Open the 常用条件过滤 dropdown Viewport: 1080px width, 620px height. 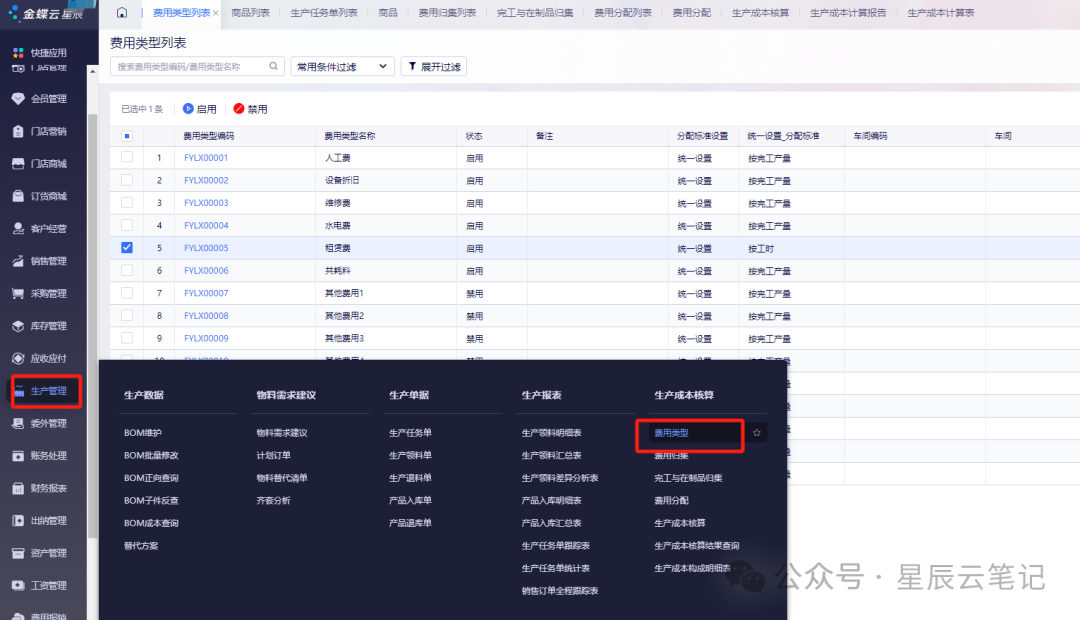[342, 66]
